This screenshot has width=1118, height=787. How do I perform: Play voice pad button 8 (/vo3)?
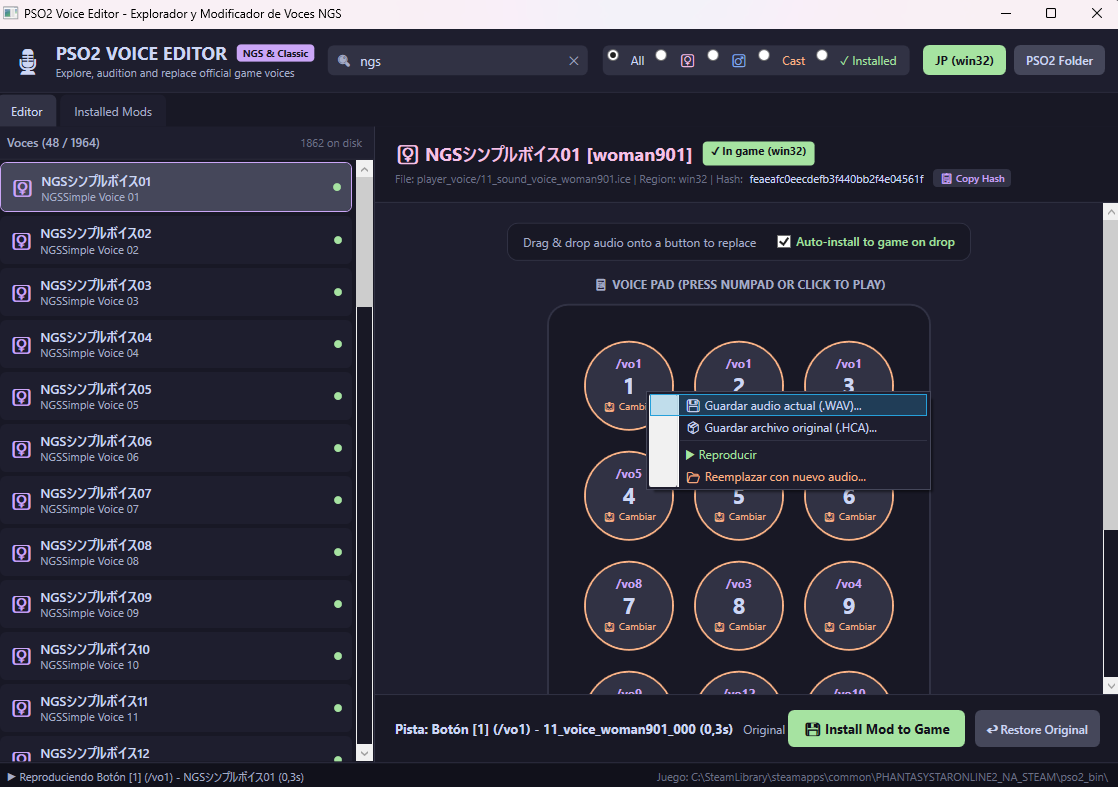739,605
